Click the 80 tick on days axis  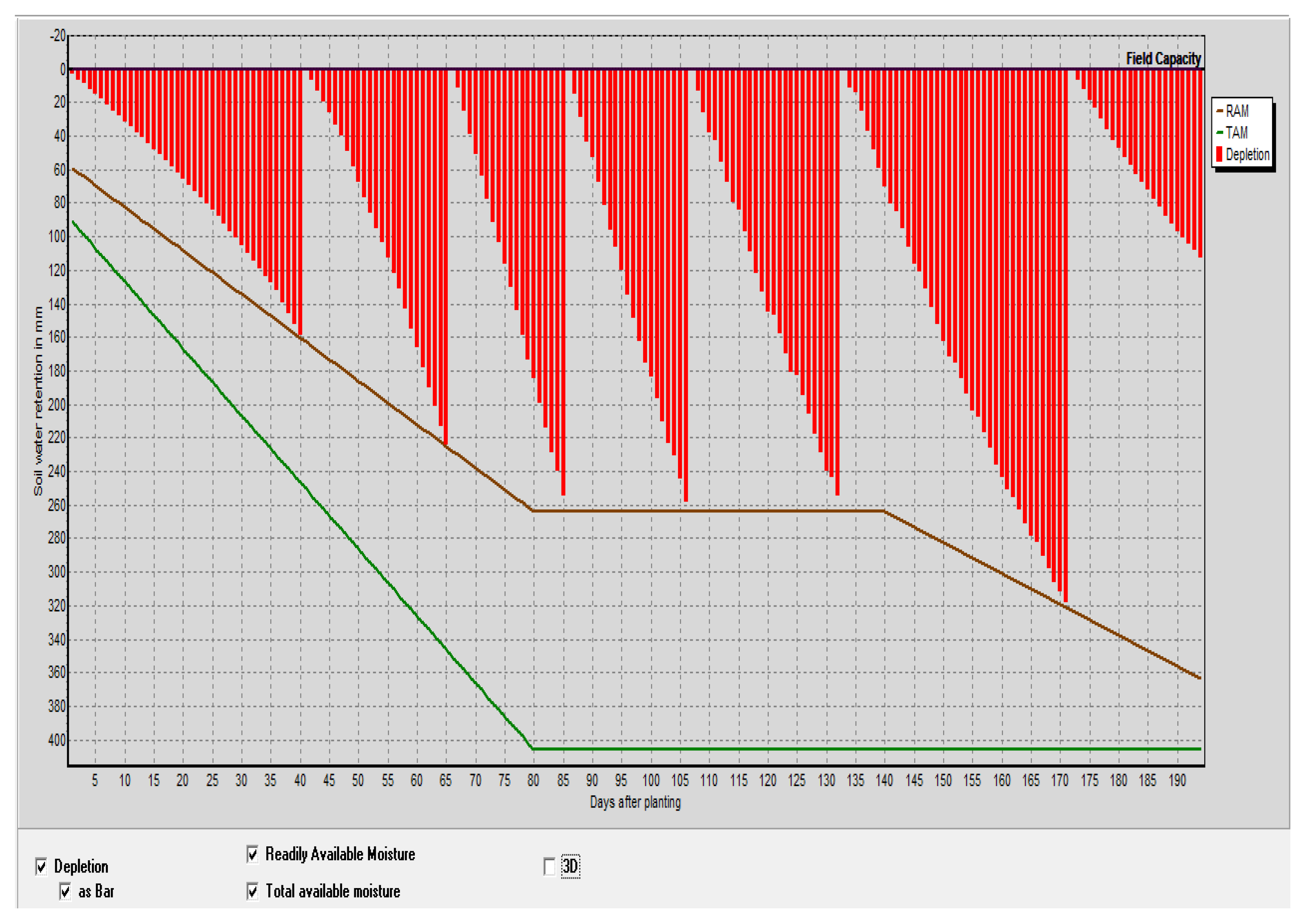(533, 781)
